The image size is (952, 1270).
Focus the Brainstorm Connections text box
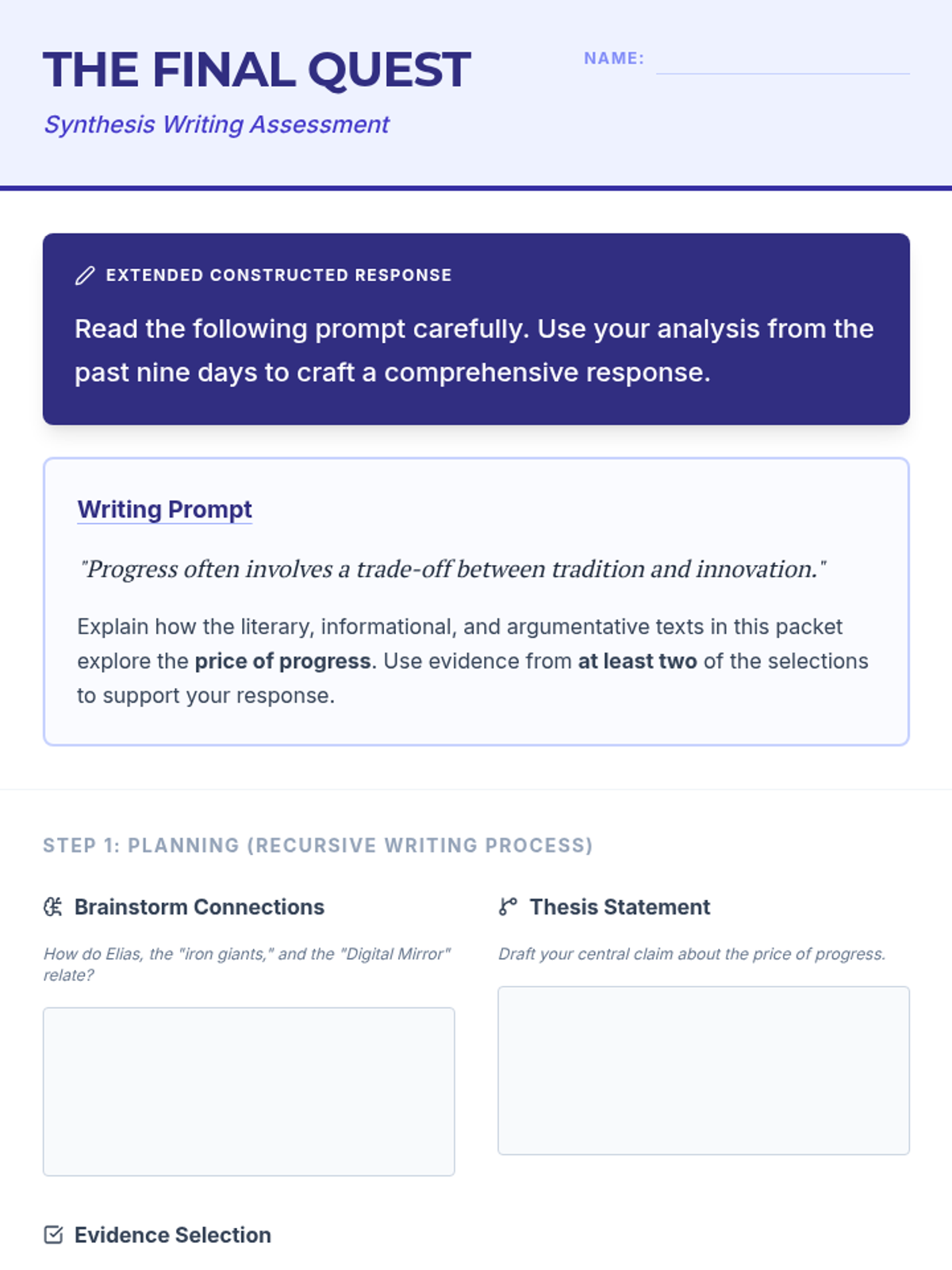(248, 1091)
